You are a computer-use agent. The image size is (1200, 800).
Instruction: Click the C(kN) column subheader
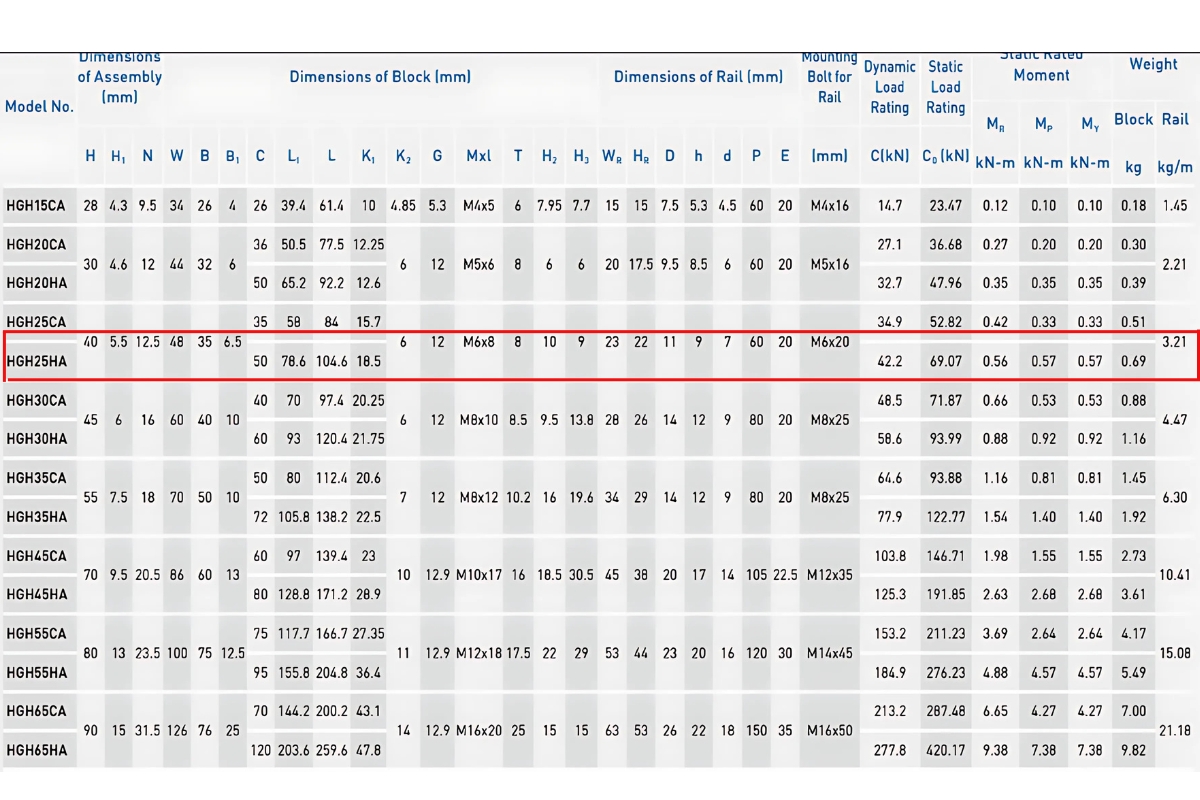pyautogui.click(x=889, y=156)
